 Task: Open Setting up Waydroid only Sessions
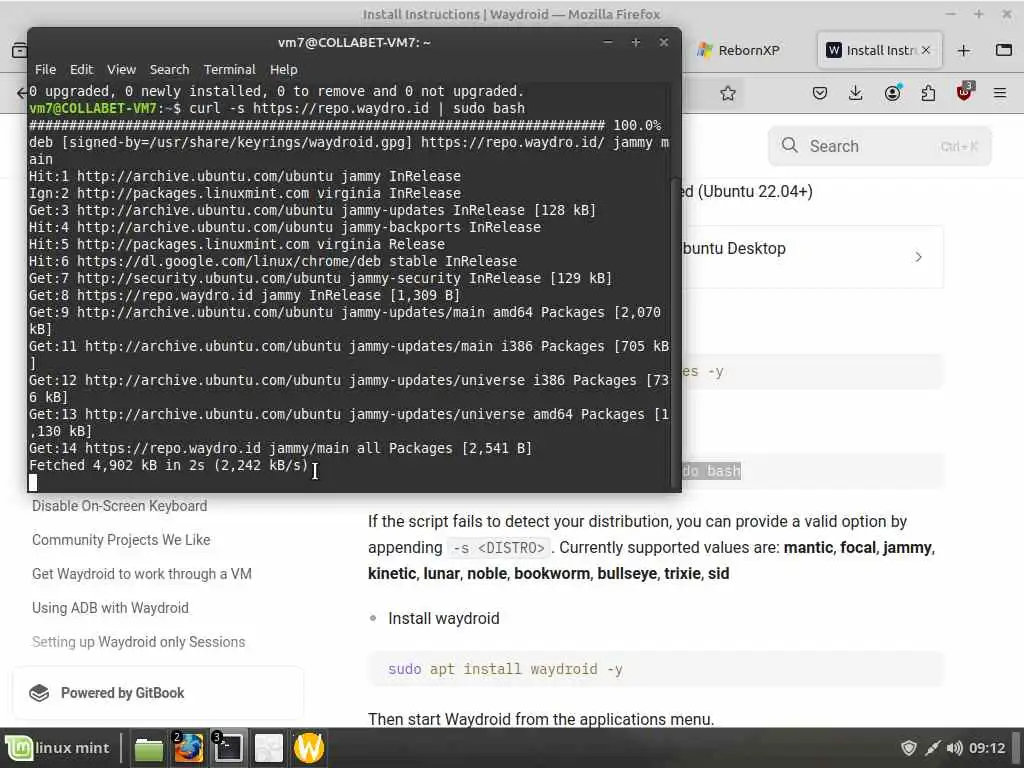(x=138, y=642)
